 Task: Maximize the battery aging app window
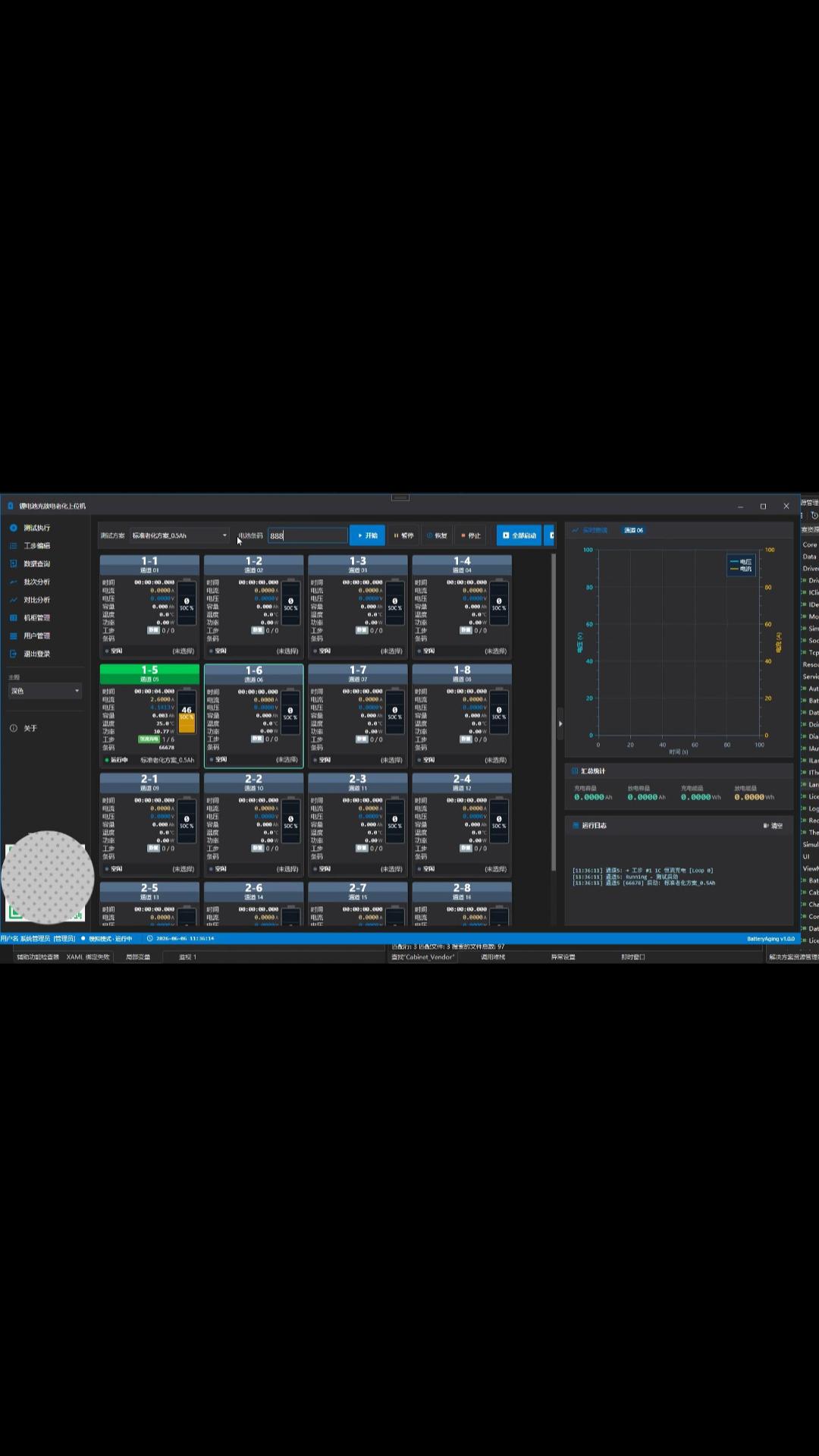point(763,506)
